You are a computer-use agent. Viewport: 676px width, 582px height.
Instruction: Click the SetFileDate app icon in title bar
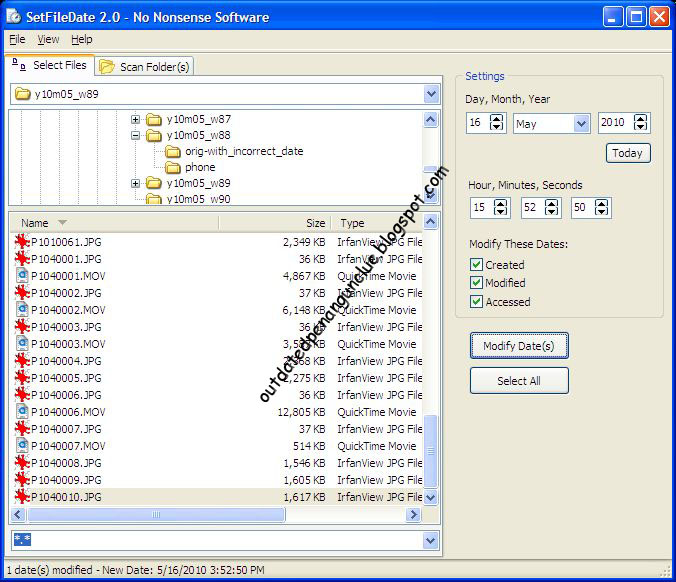14,16
